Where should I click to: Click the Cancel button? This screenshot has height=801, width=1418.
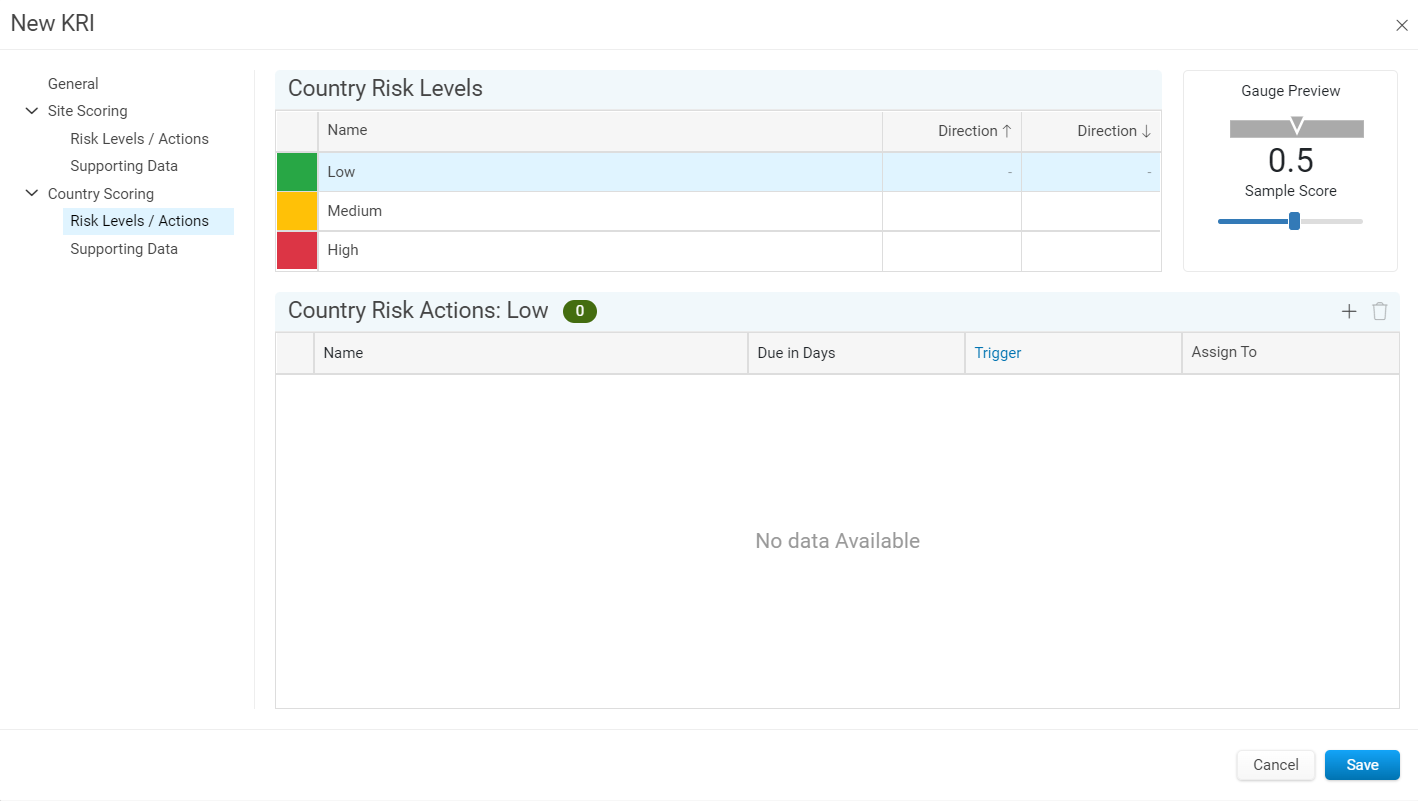[x=1276, y=765]
